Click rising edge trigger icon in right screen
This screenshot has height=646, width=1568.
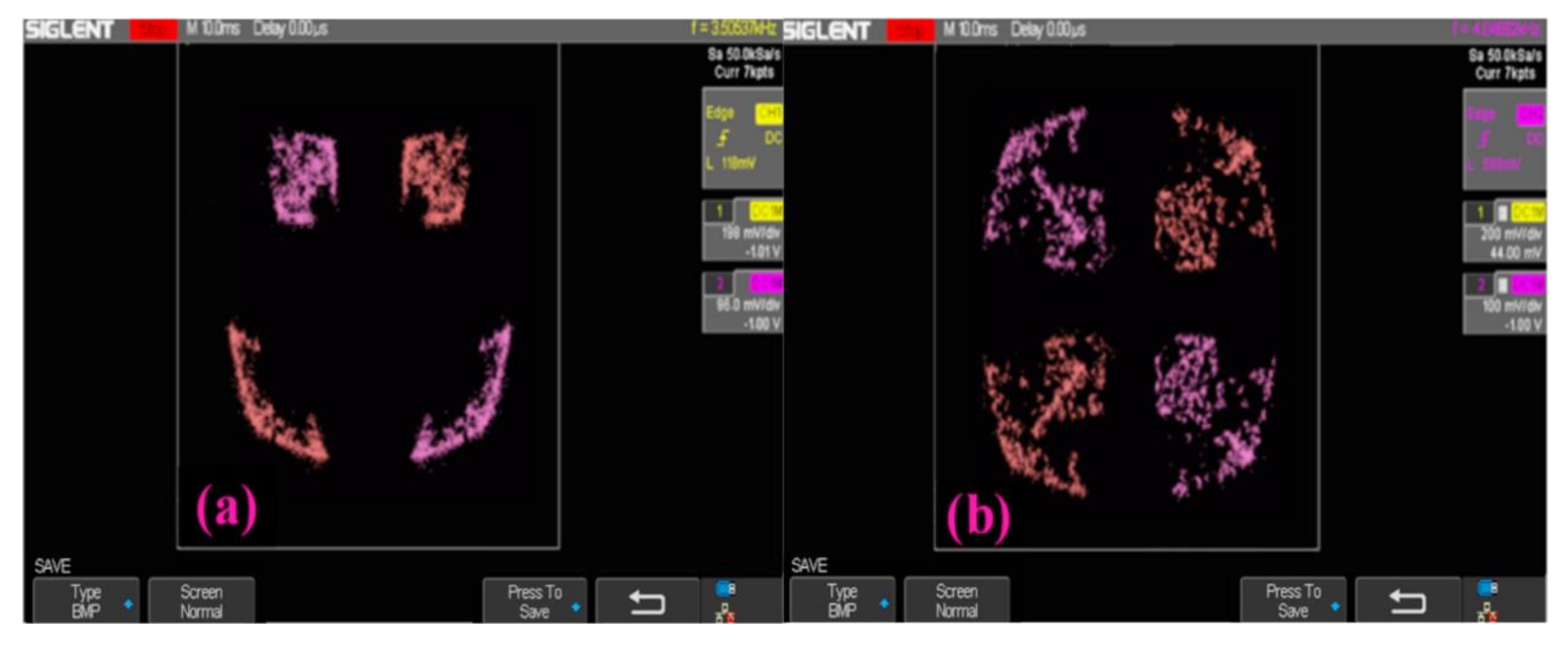[1484, 140]
